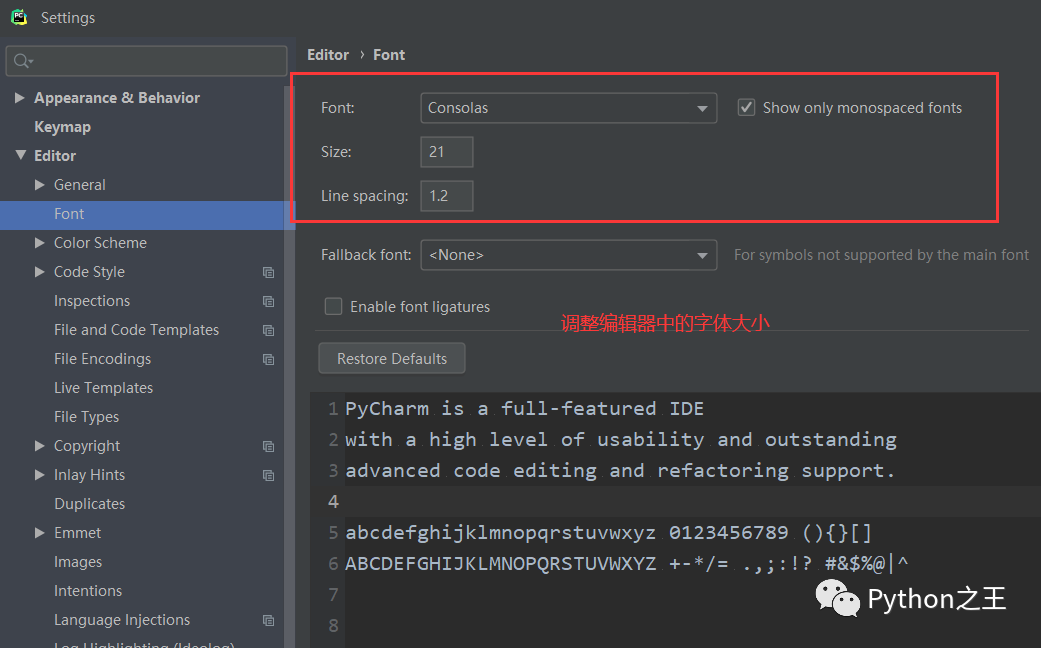Viewport: 1041px width, 648px height.
Task: Toggle Show only monospaced fonts checkbox
Action: click(746, 108)
